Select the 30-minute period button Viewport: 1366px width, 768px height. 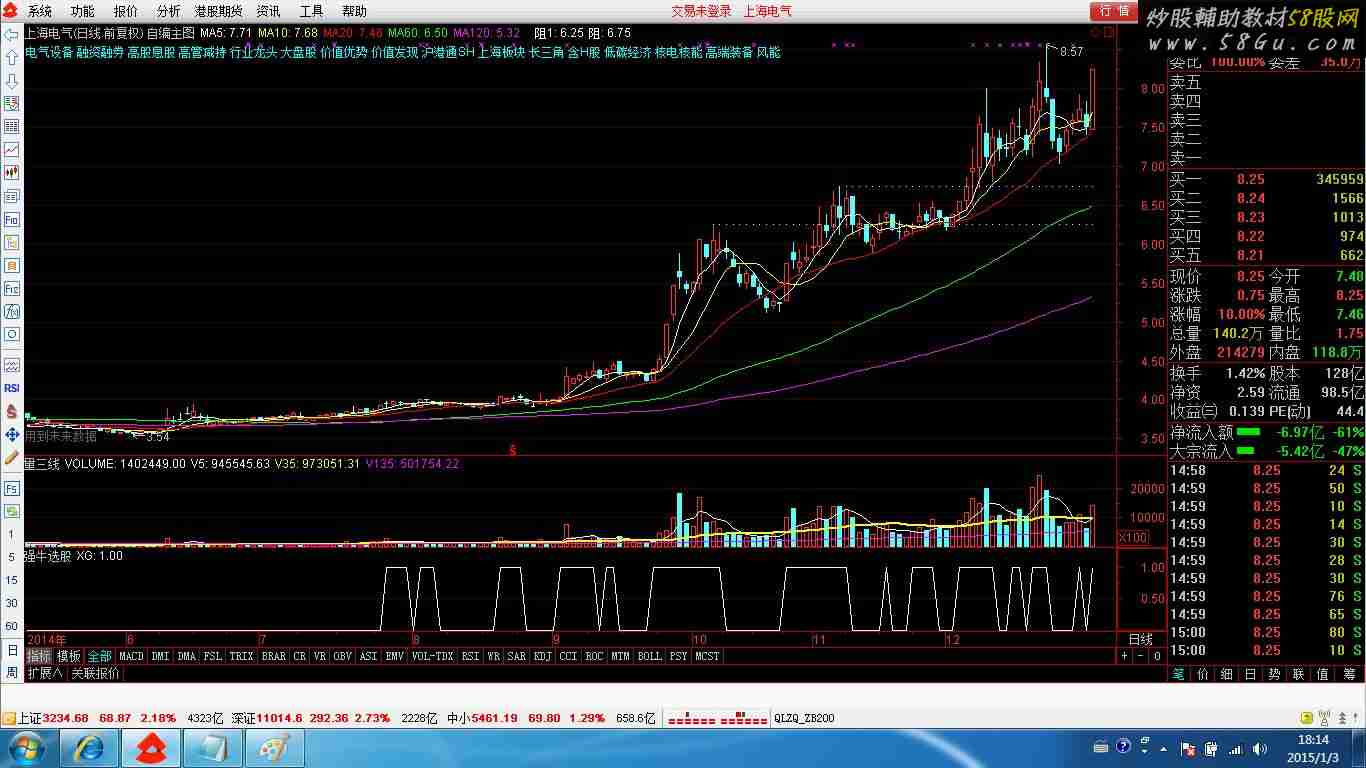click(12, 603)
